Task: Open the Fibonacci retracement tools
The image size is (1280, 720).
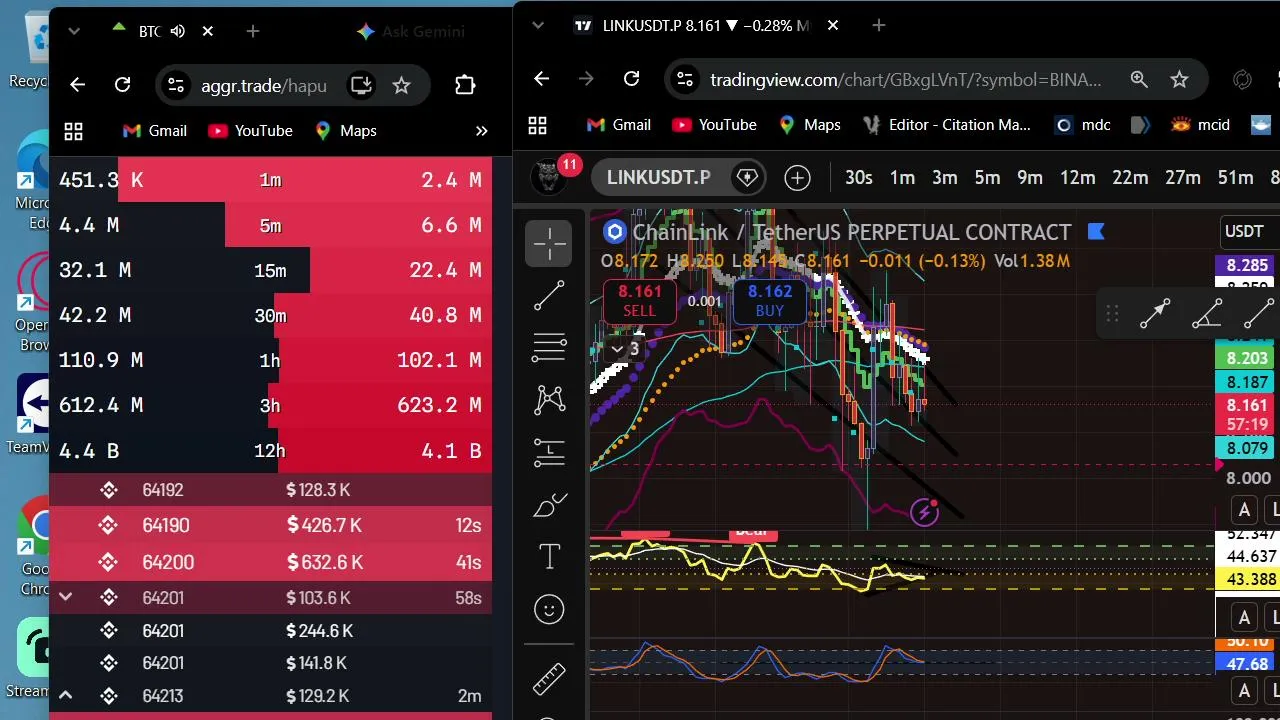Action: click(549, 347)
